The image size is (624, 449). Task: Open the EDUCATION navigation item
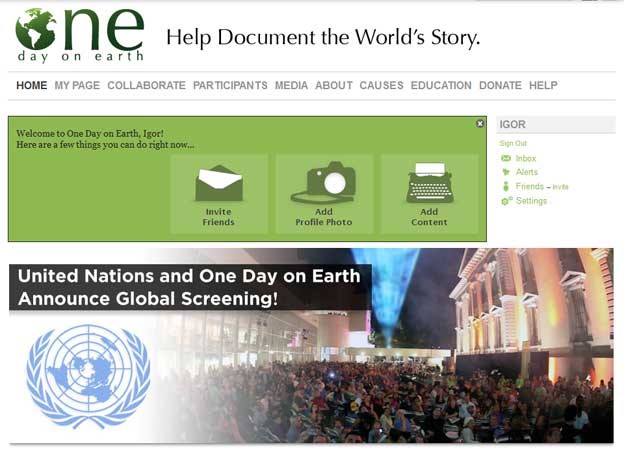(x=441, y=85)
